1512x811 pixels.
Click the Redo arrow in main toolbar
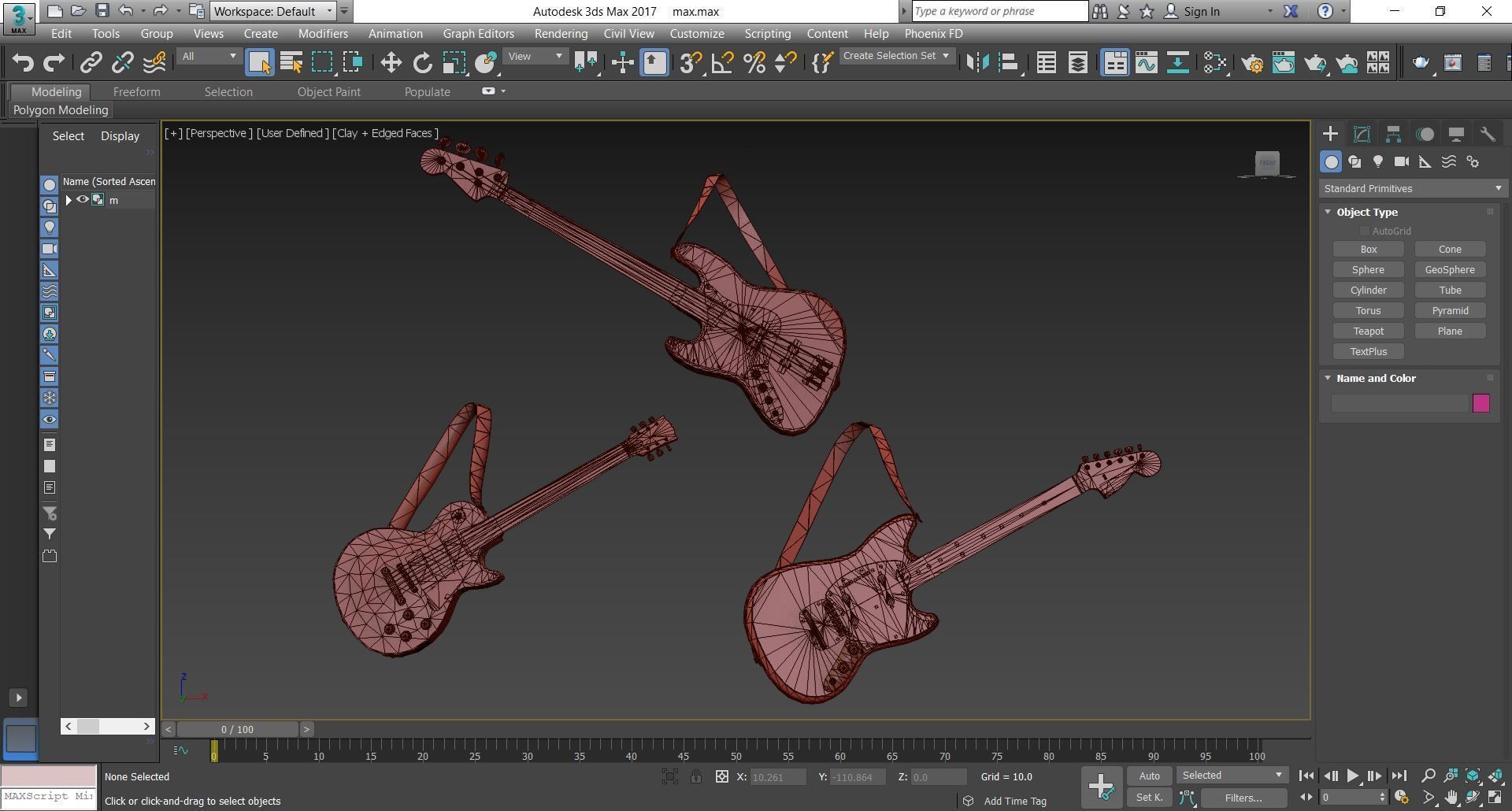54,63
